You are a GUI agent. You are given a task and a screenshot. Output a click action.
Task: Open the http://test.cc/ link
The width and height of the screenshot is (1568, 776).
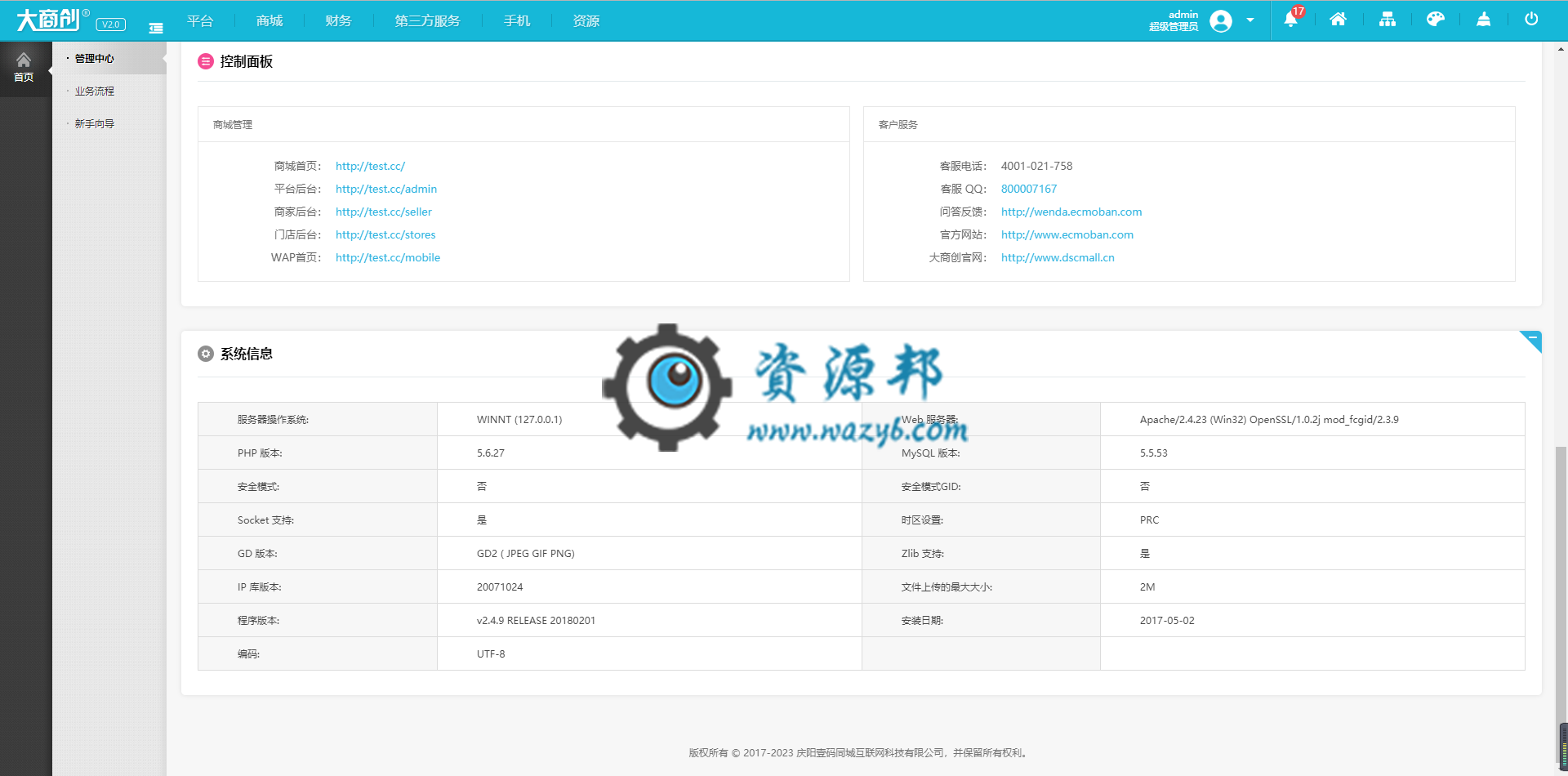(x=370, y=166)
